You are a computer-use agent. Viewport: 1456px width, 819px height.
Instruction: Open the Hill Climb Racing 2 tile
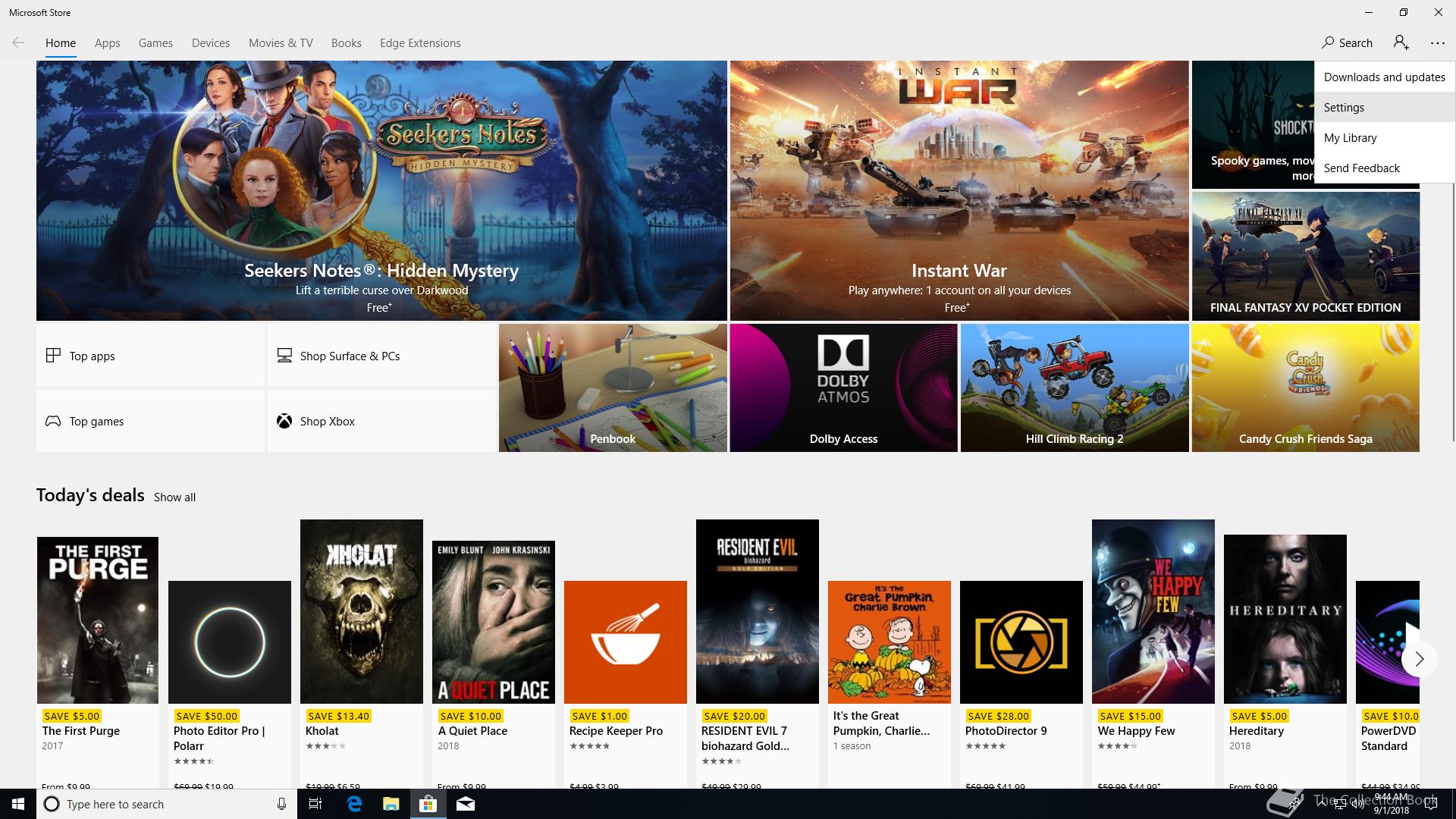(1075, 388)
